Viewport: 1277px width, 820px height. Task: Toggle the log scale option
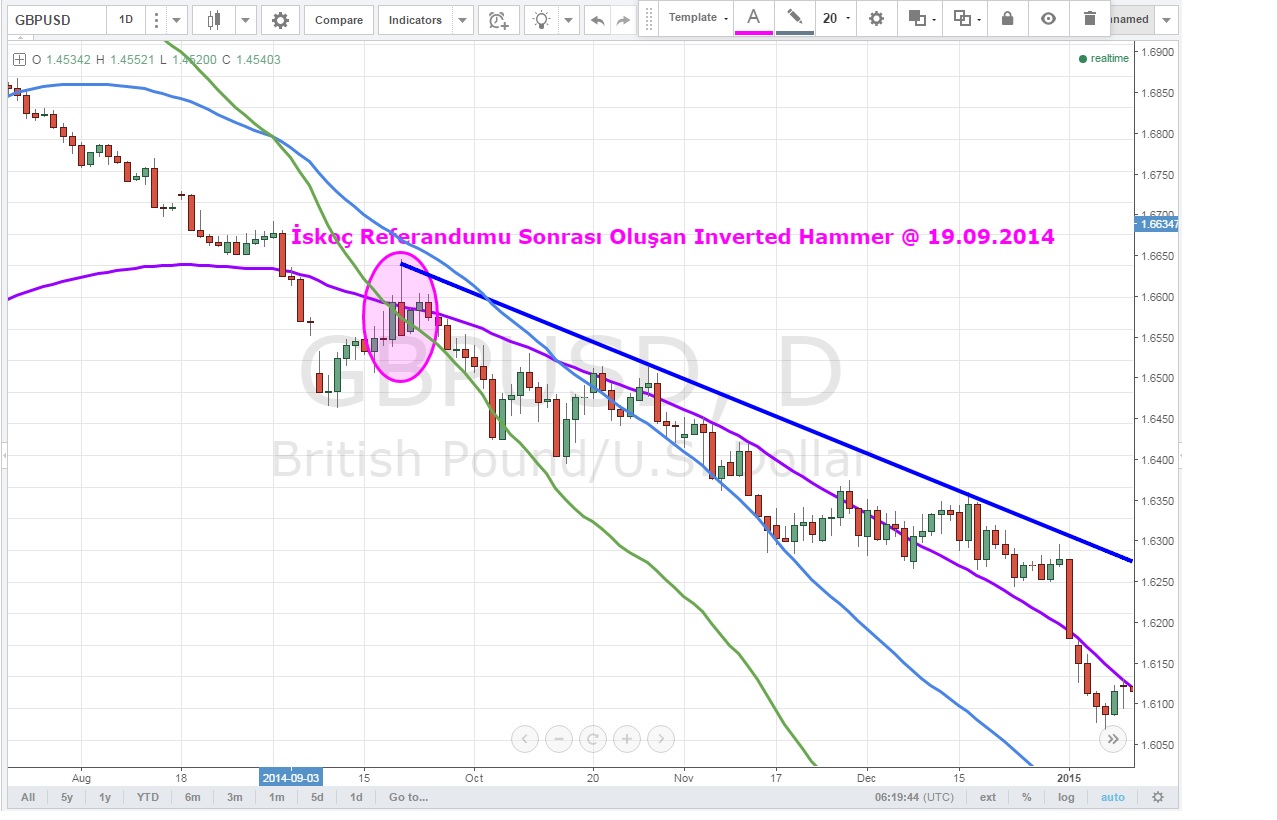tap(1067, 797)
